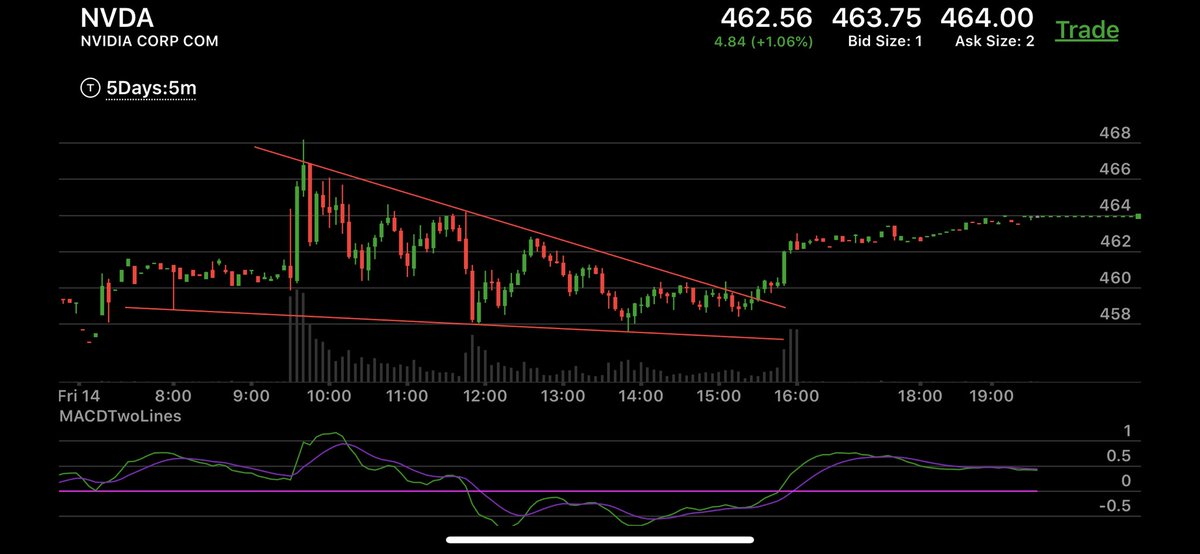1200x554 pixels.
Task: Tap the 462 price axis label
Action: (x=1115, y=241)
